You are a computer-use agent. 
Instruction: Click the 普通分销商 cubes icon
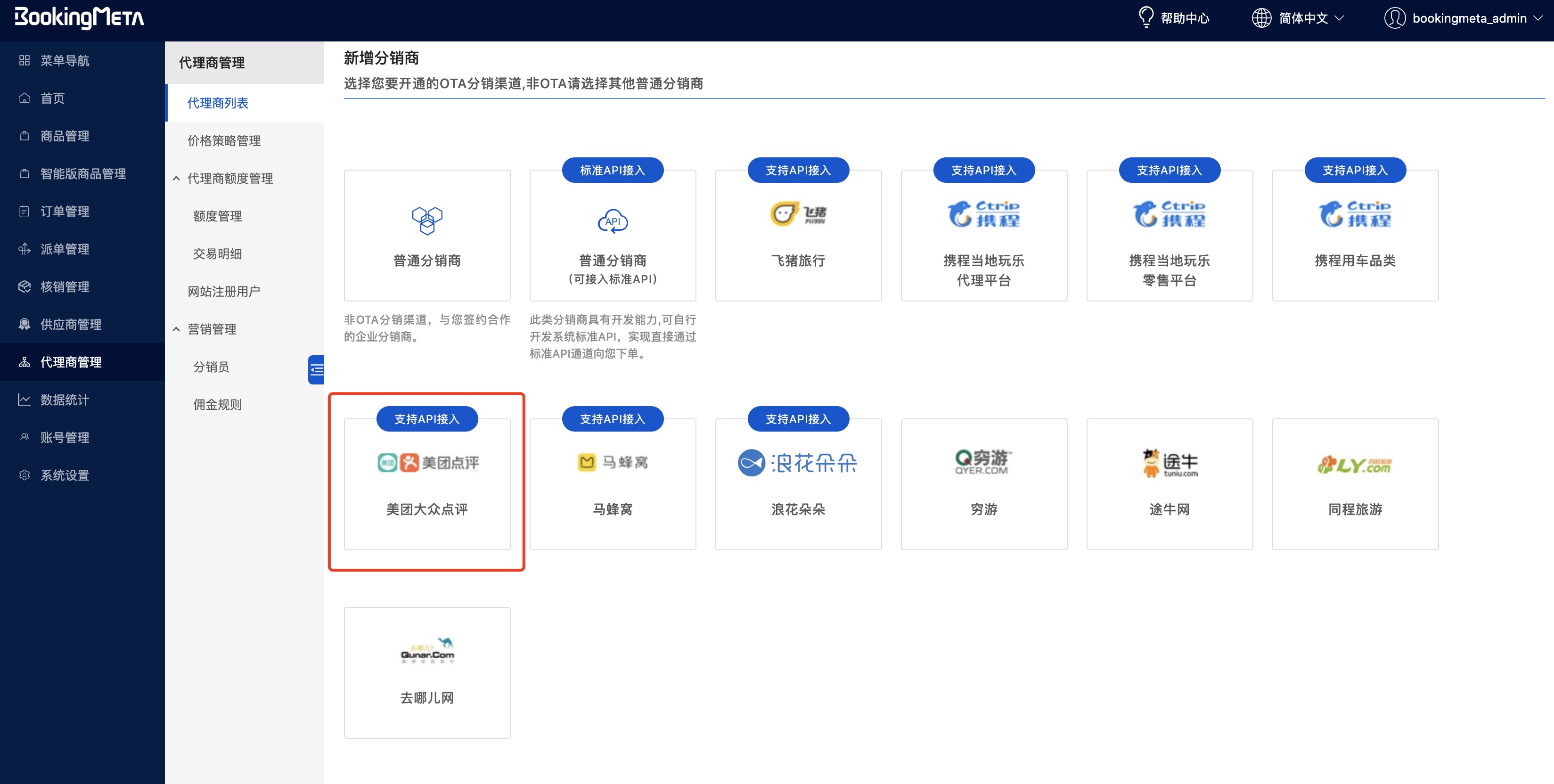click(x=426, y=220)
